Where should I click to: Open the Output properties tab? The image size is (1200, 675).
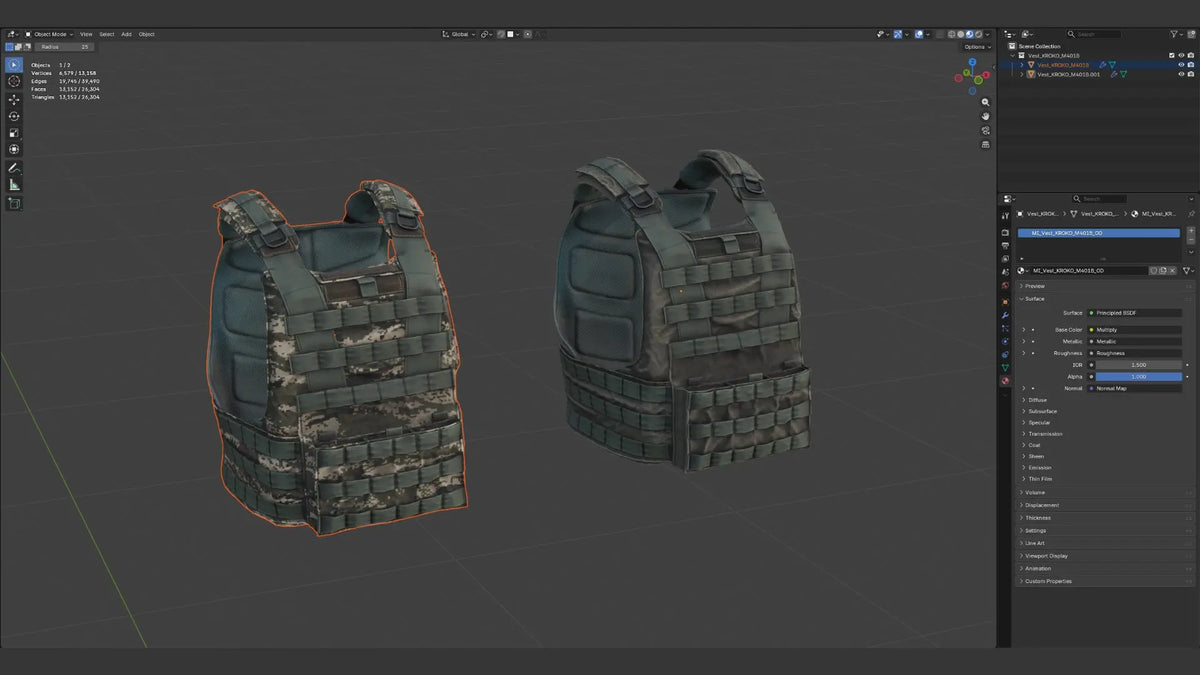point(1005,245)
